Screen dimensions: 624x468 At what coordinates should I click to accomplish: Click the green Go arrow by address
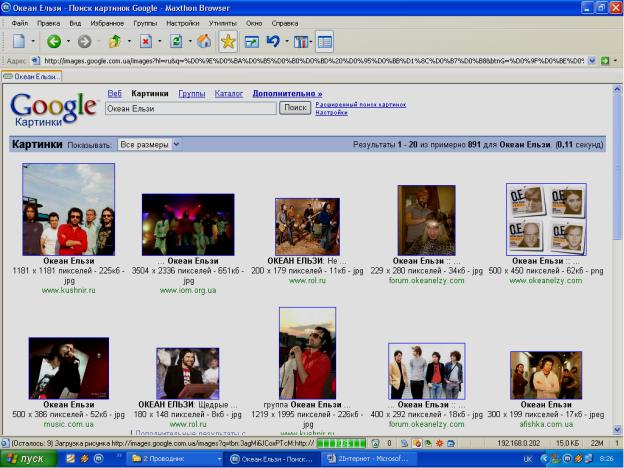(605, 61)
